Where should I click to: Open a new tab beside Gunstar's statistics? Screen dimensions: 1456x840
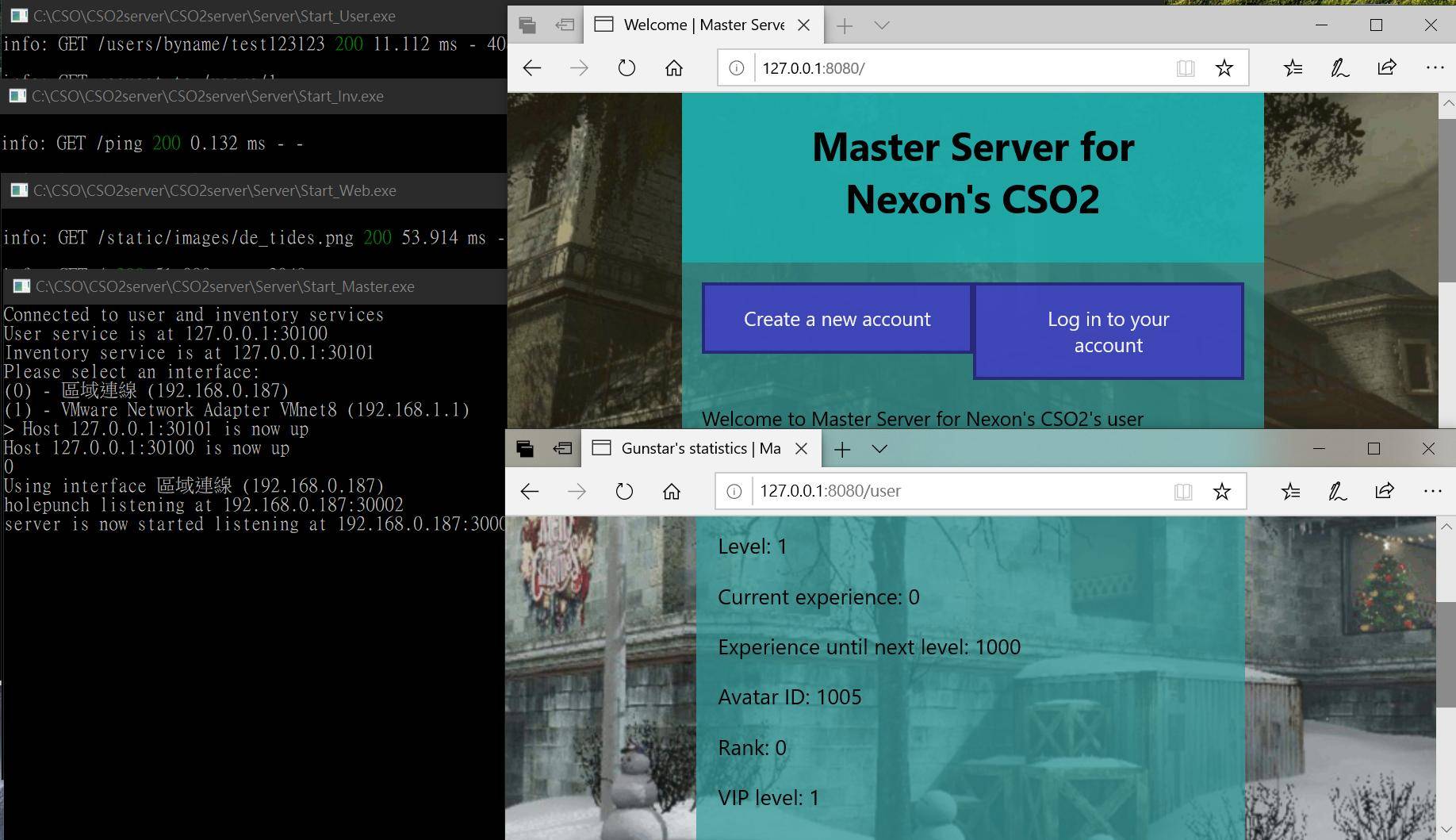(x=842, y=449)
